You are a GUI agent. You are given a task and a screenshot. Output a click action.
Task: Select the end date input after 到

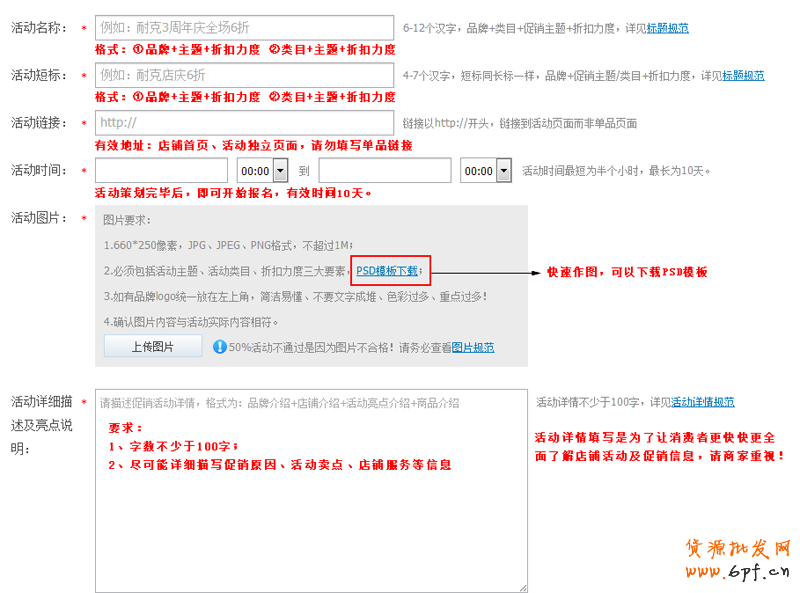385,171
